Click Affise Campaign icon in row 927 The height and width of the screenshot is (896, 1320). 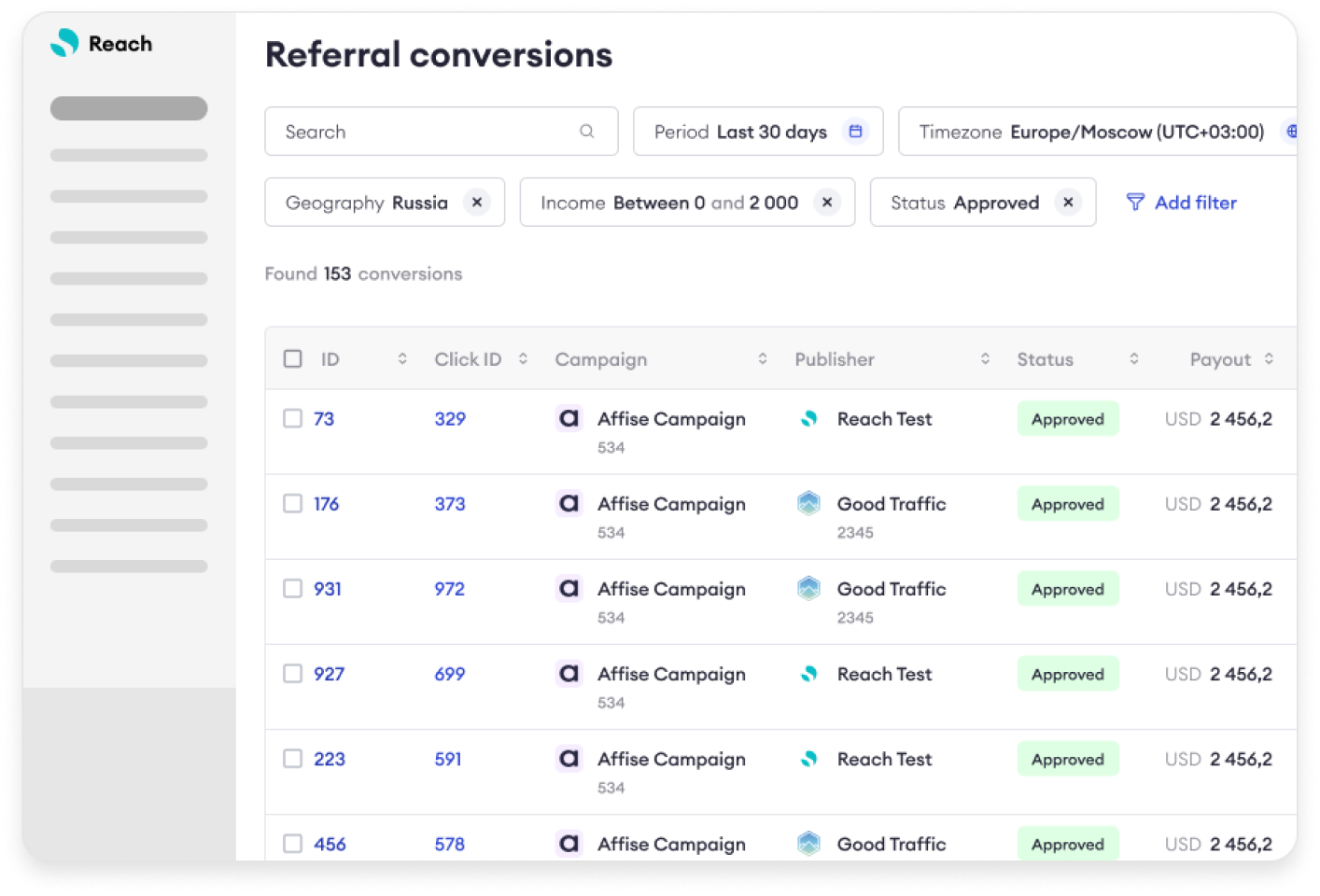click(569, 674)
